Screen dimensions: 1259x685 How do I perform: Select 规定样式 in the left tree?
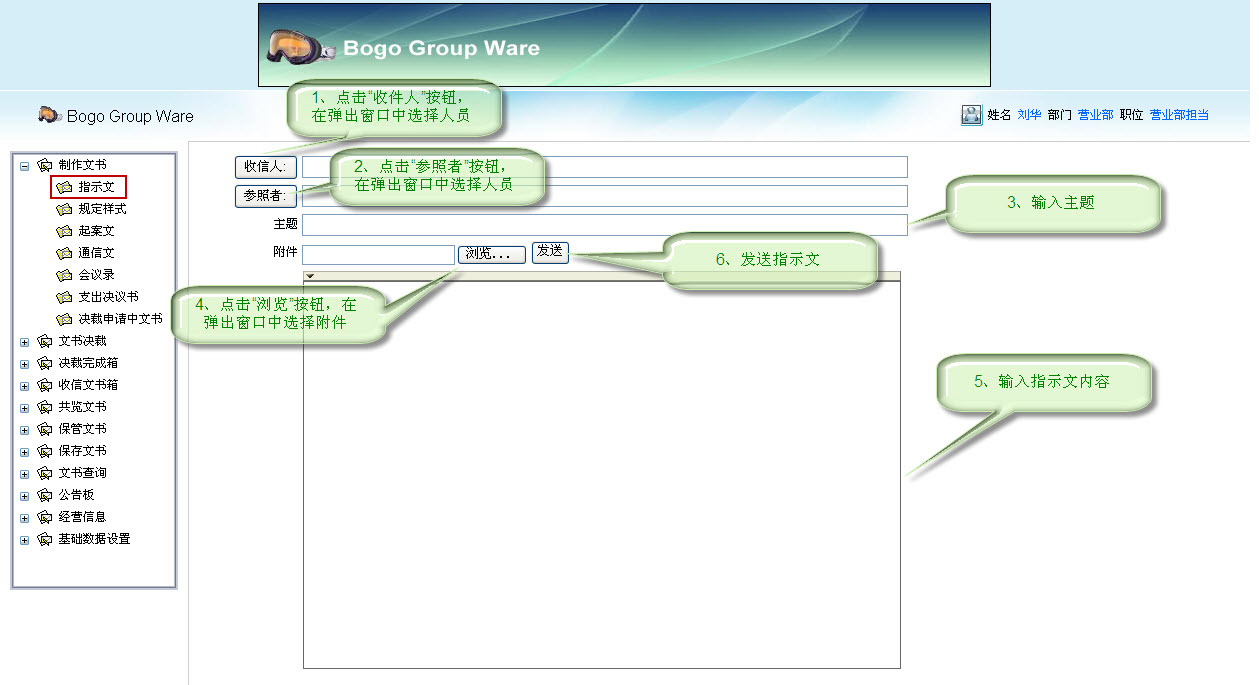(102, 209)
